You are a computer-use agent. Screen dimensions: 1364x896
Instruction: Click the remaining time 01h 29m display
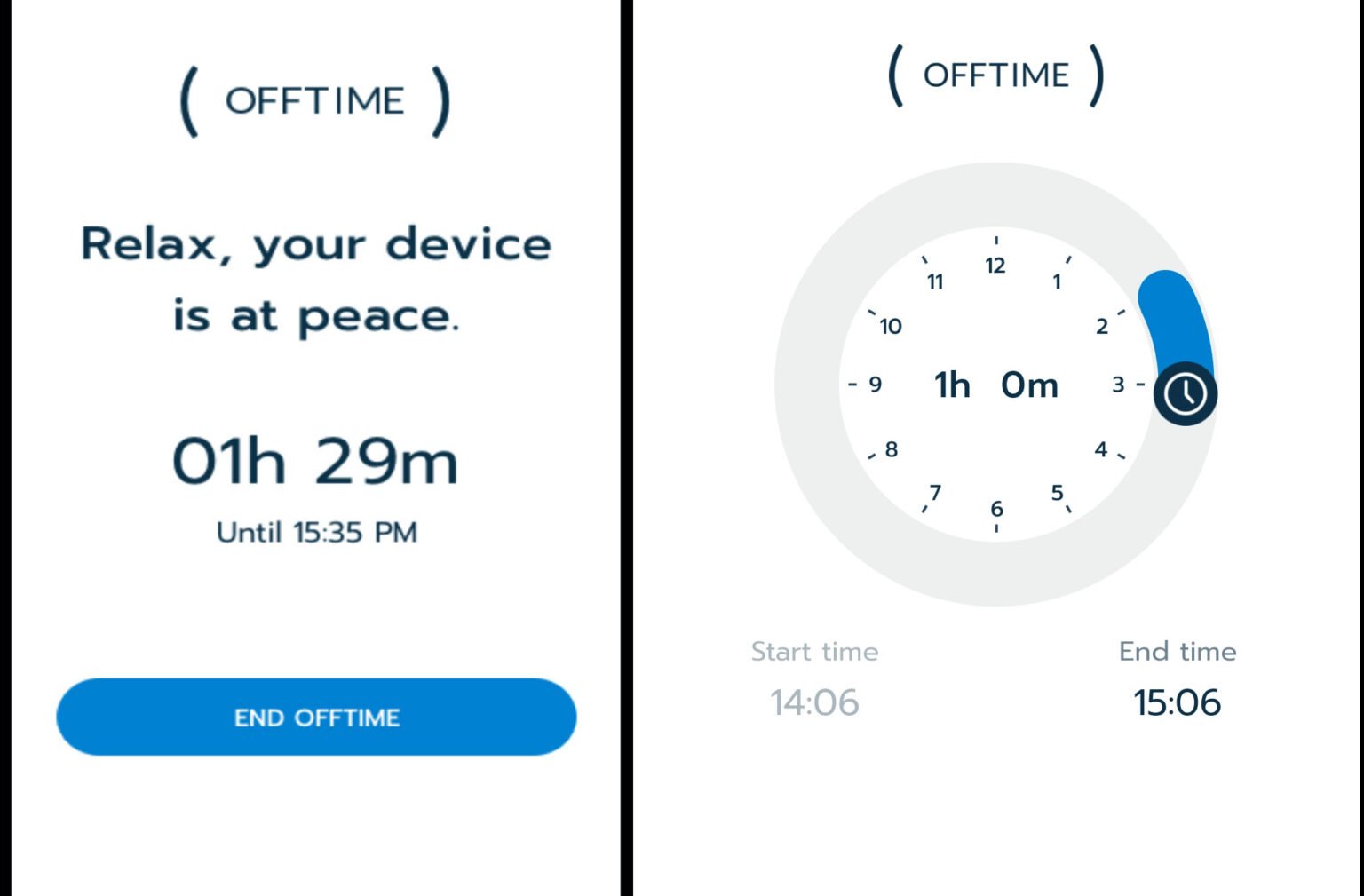316,459
